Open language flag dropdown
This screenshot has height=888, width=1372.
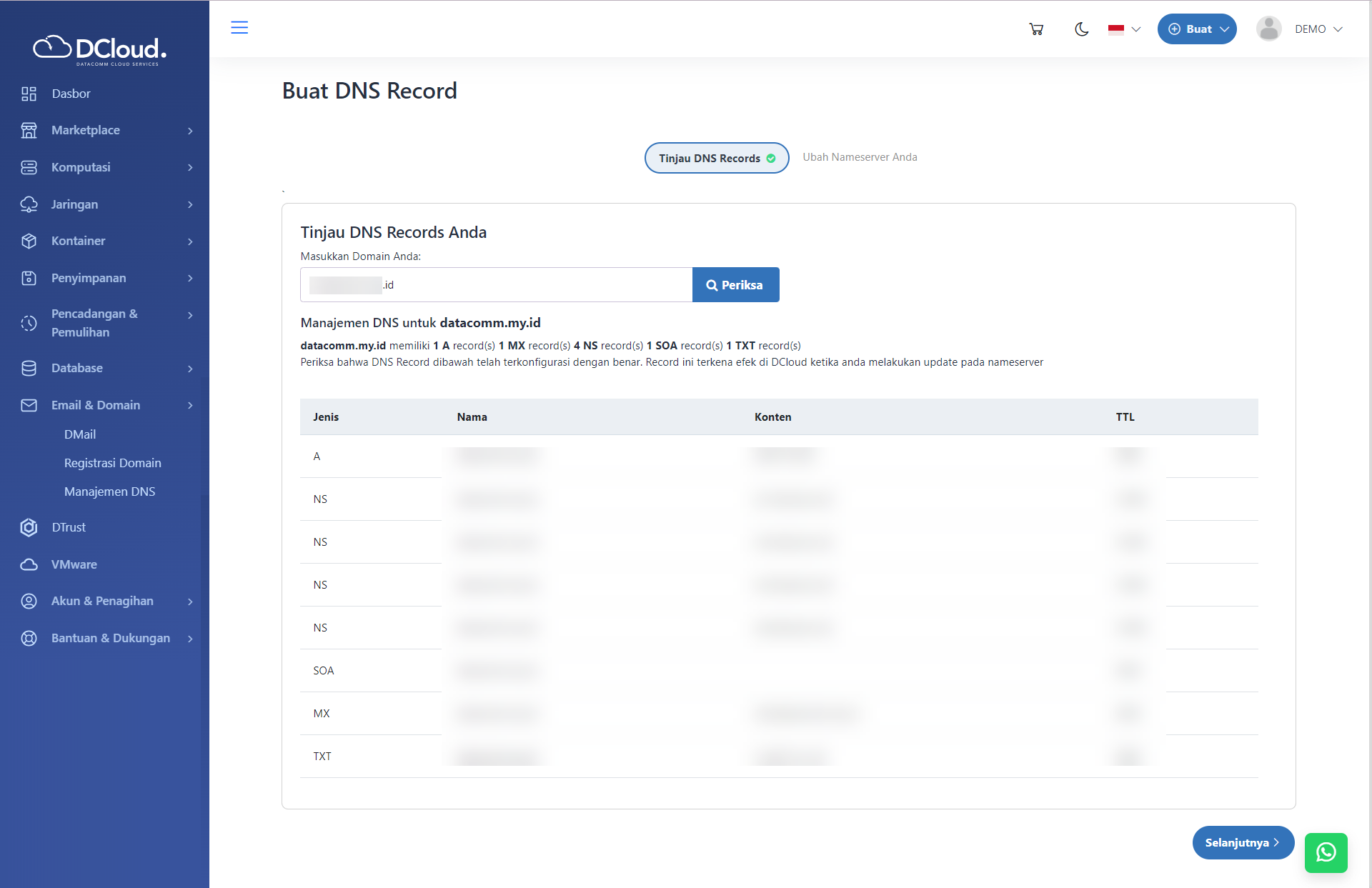pos(1124,29)
